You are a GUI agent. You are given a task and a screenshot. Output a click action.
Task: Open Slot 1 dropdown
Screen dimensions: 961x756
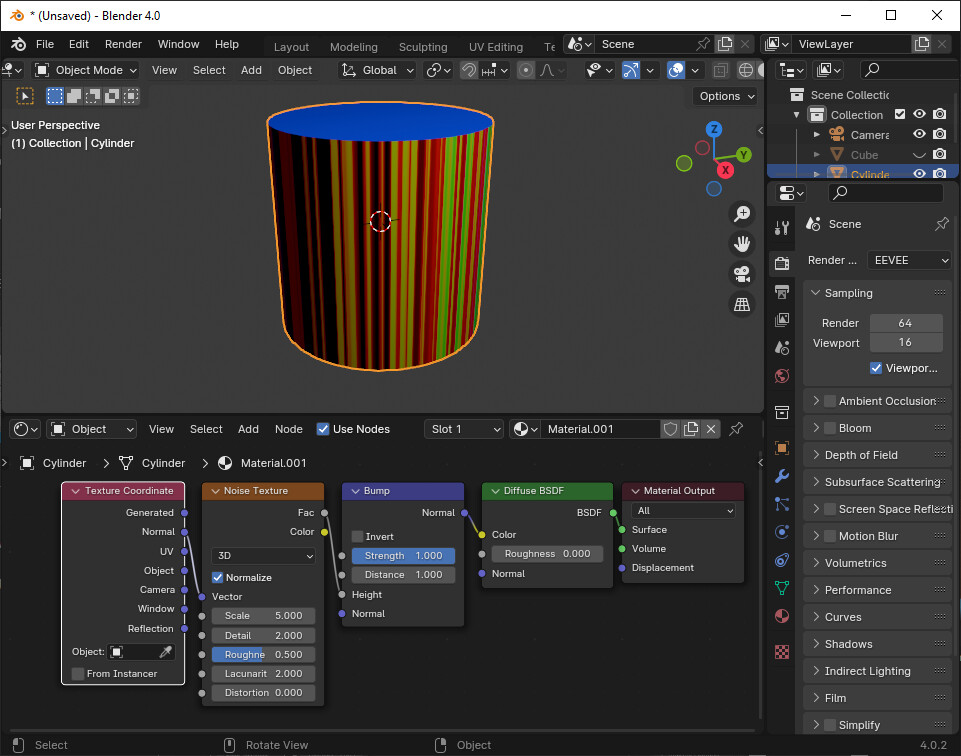coord(464,429)
